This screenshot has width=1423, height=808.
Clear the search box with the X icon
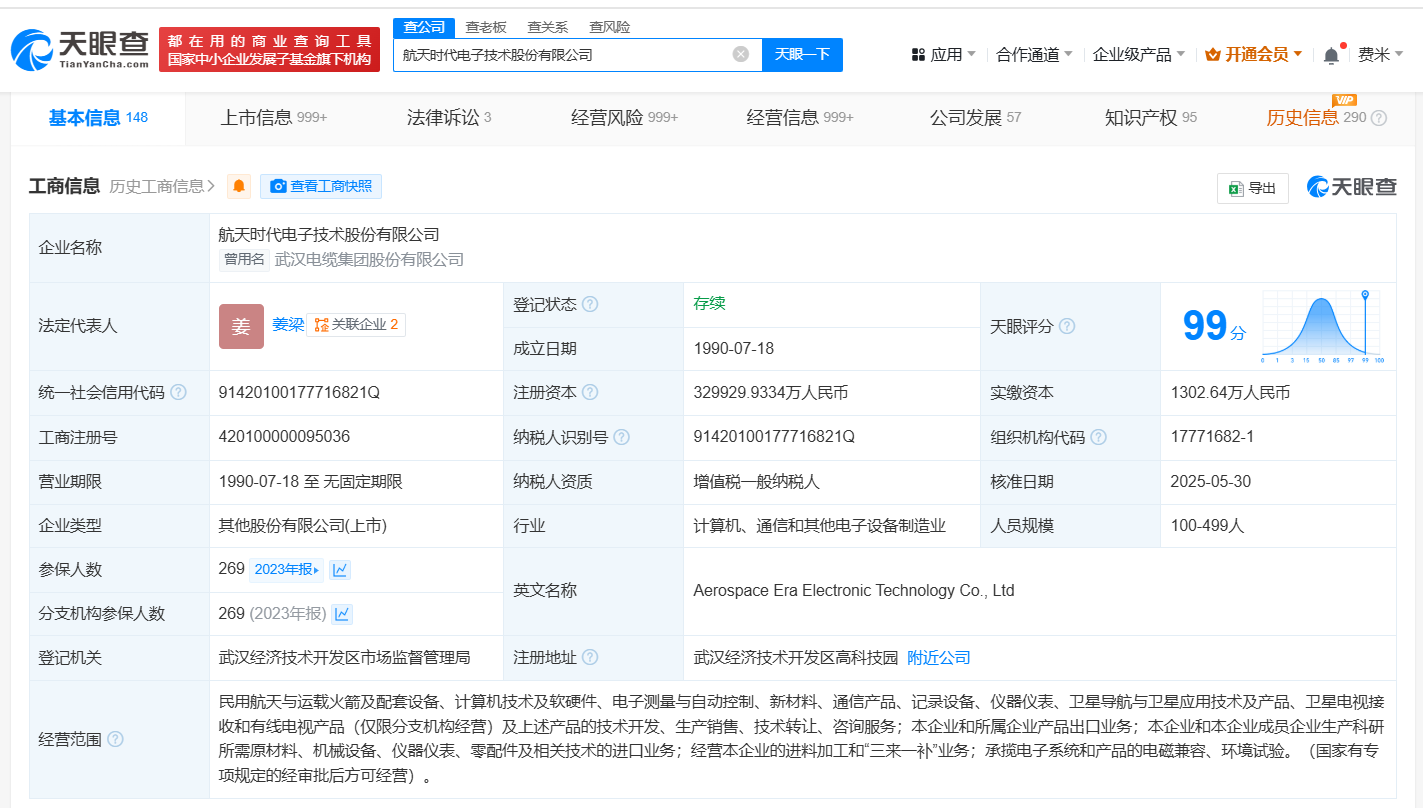pos(740,54)
